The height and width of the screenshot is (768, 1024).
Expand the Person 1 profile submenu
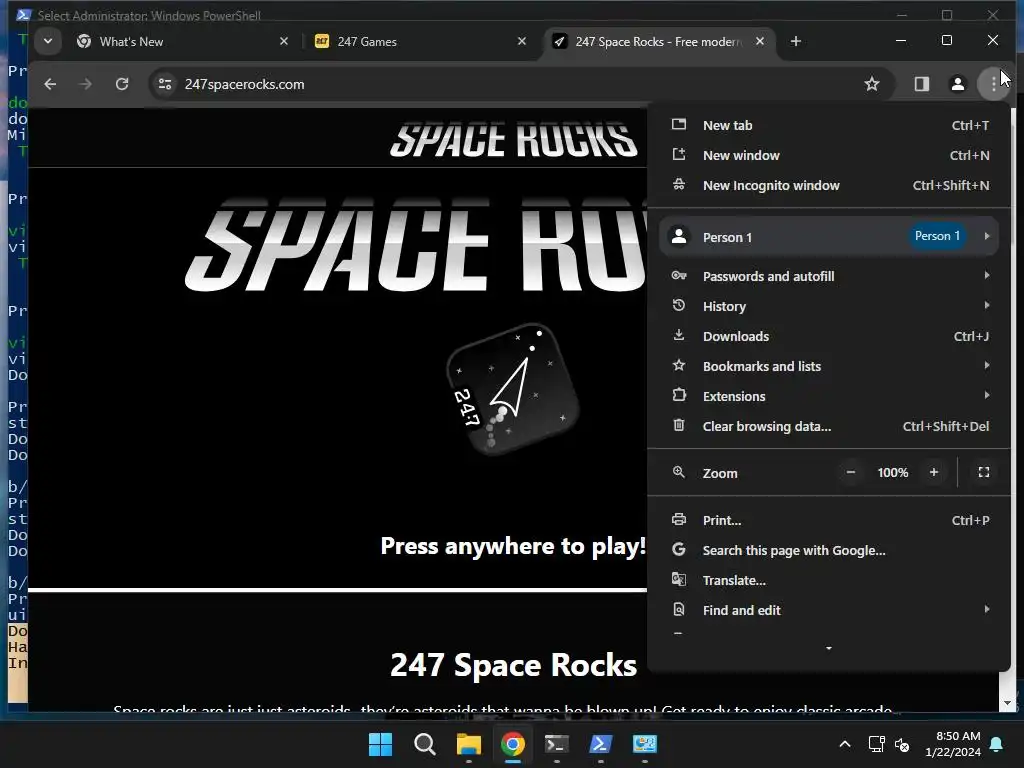pyautogui.click(x=829, y=236)
